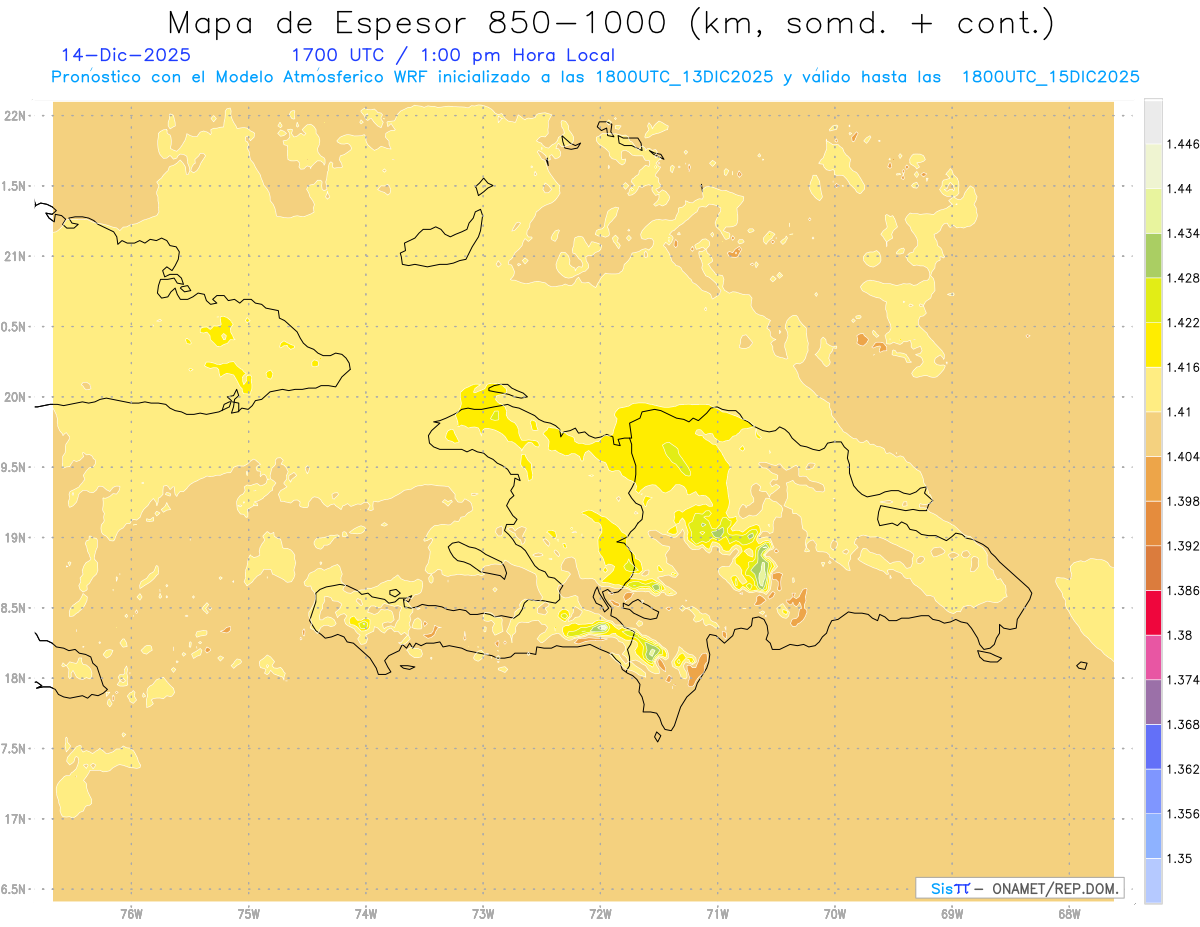Click the colorbar value '1.35'
Image resolution: width=1200 pixels, height=927 pixels.
(x=1179, y=859)
